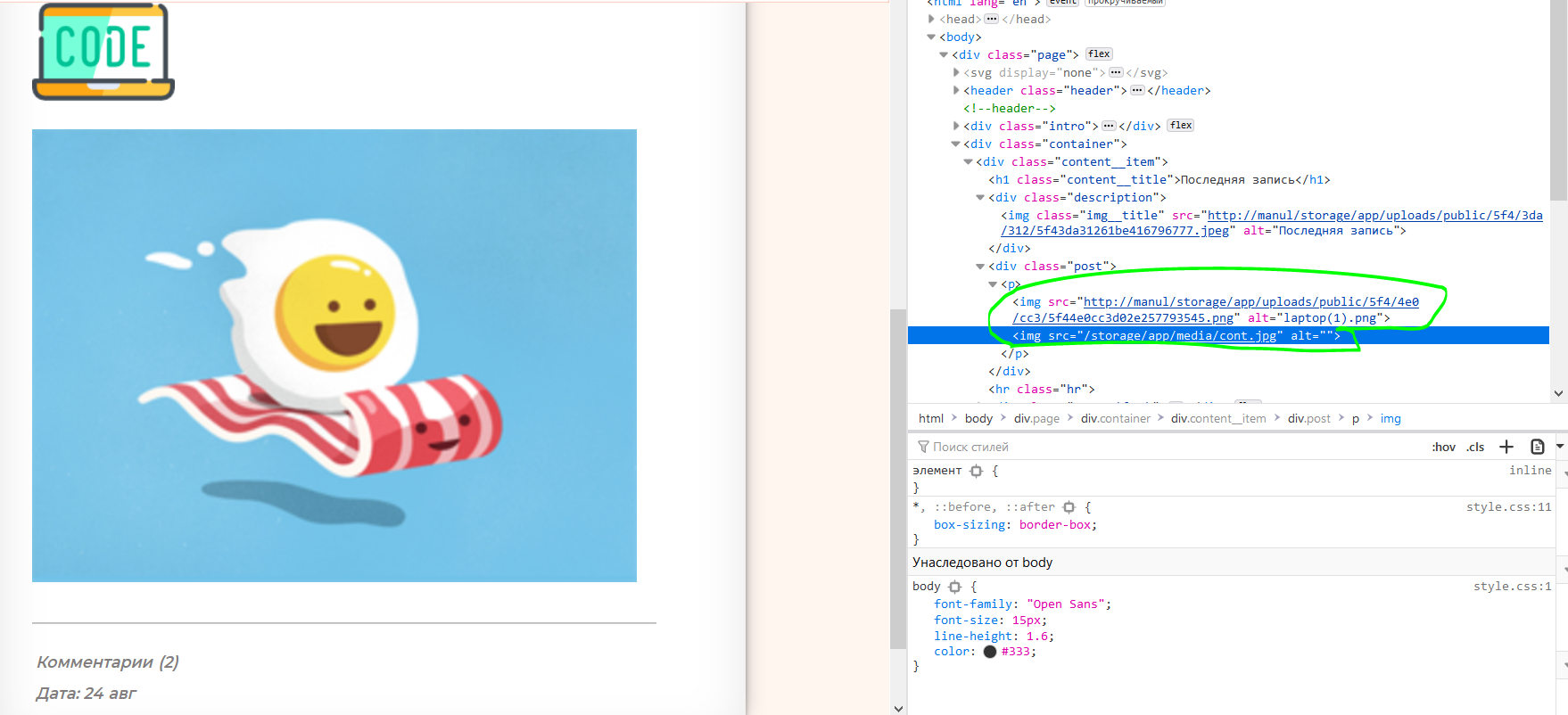Open the dropdown arrow beside the rules toolbar
The image size is (1568, 715).
(x=1560, y=446)
